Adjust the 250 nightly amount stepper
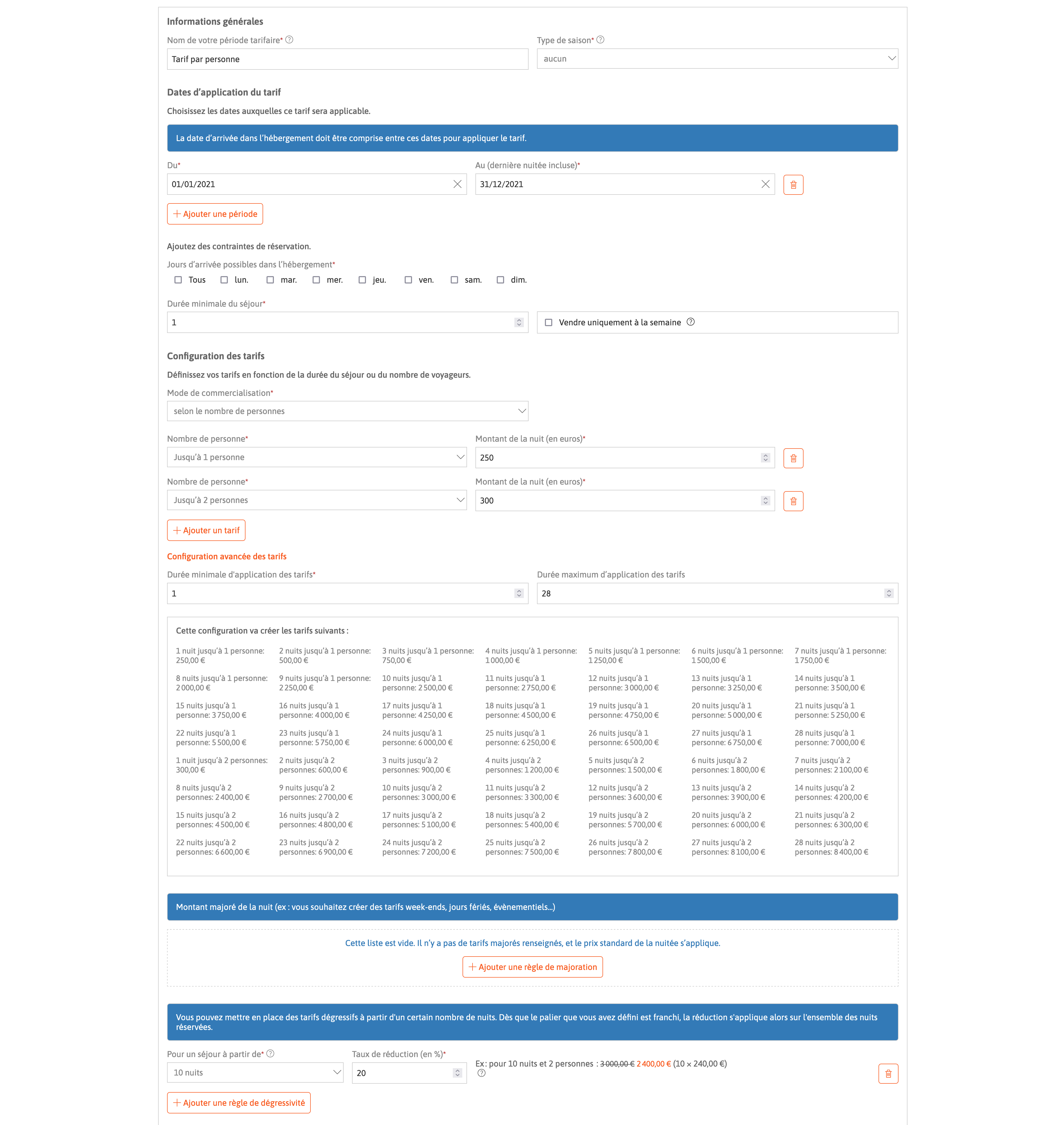Viewport: 1064px width, 1125px height. click(x=765, y=458)
